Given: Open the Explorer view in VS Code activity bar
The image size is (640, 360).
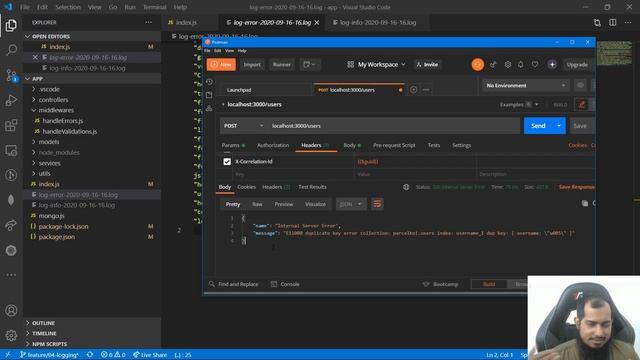Looking at the screenshot, I should point(11,25).
